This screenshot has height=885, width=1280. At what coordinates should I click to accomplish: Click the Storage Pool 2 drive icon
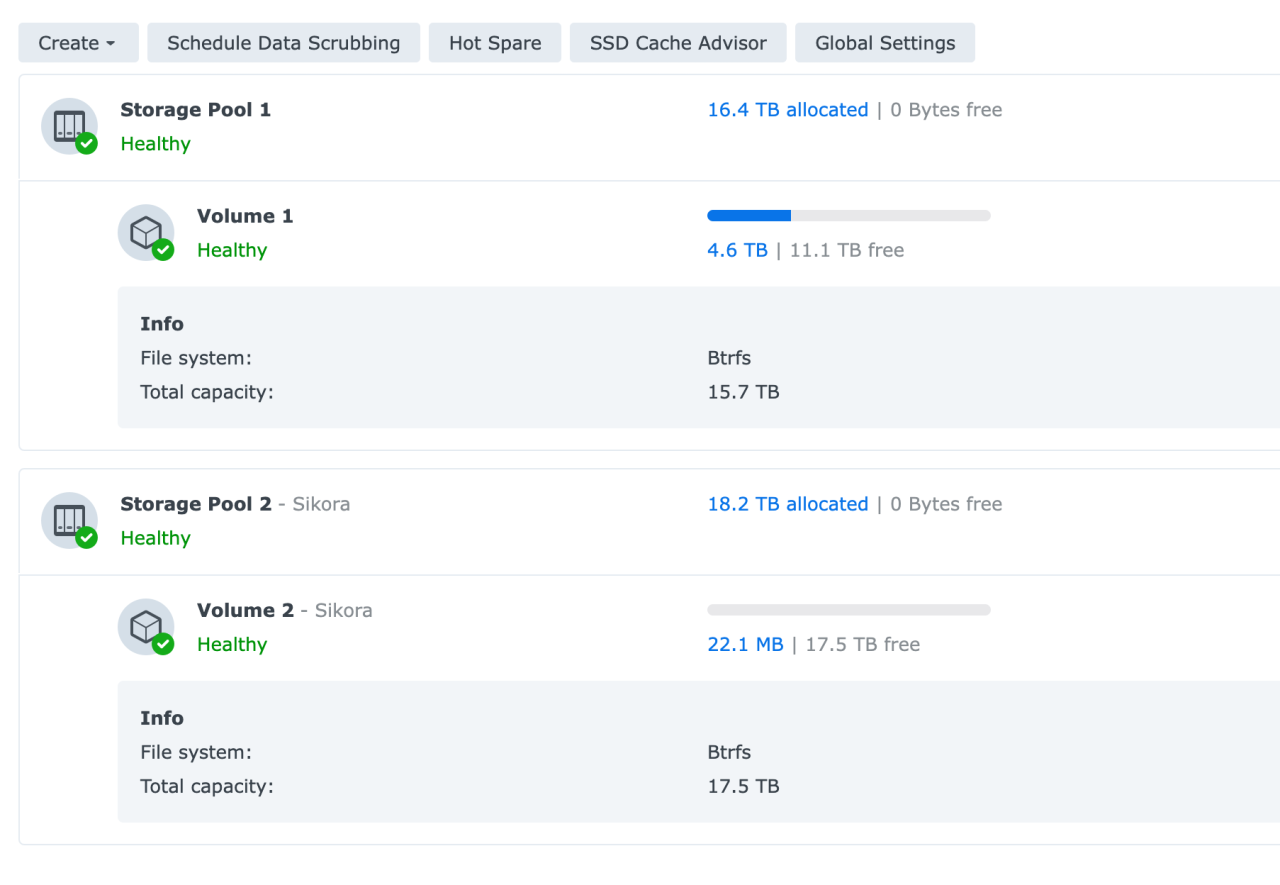click(x=68, y=520)
